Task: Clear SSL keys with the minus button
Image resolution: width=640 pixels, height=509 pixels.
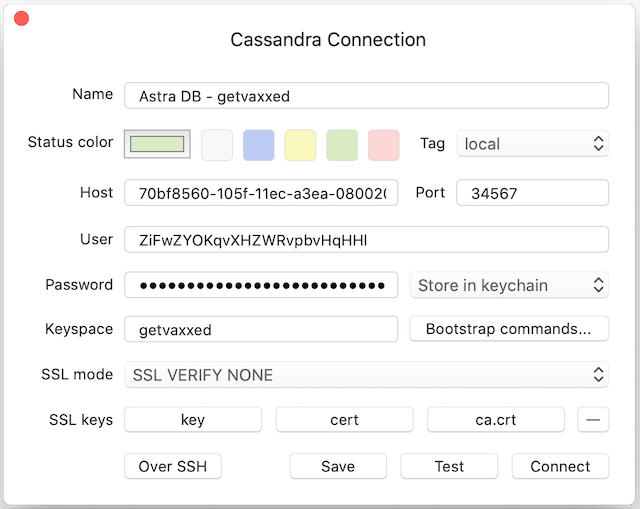Action: point(593,419)
